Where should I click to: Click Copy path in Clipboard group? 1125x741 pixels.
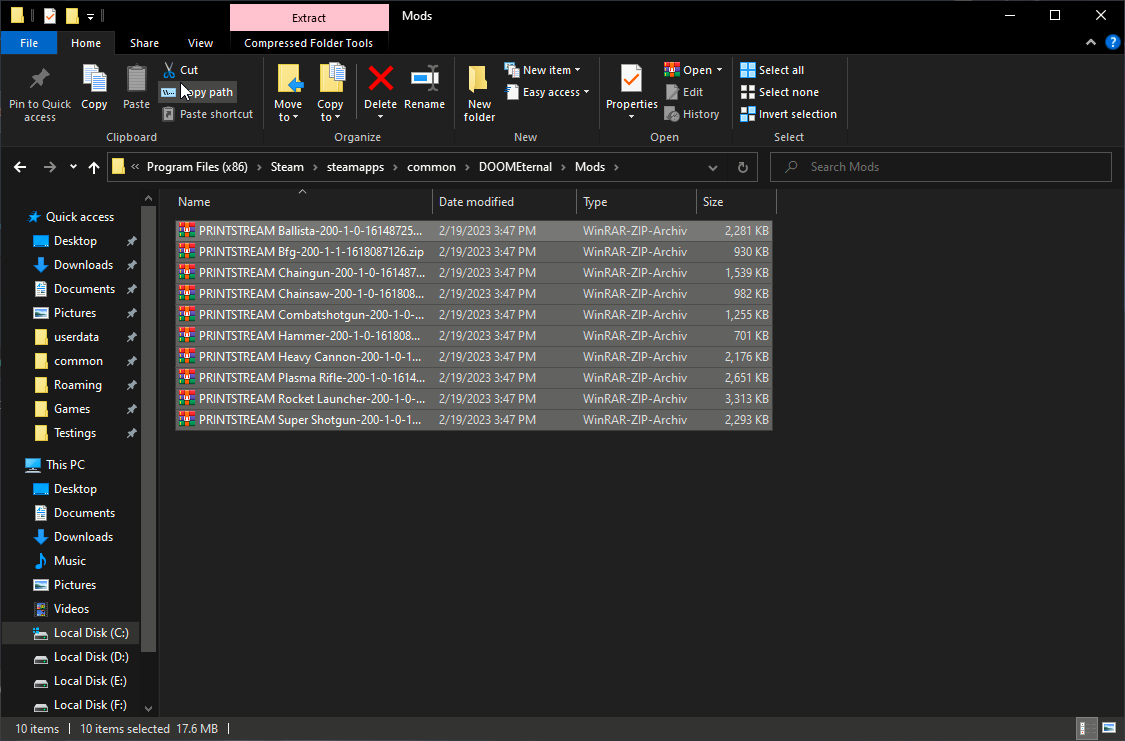point(198,92)
